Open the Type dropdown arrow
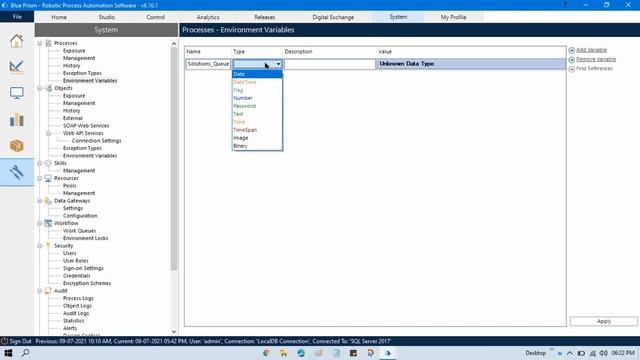Viewport: 640px width, 360px height. click(278, 64)
